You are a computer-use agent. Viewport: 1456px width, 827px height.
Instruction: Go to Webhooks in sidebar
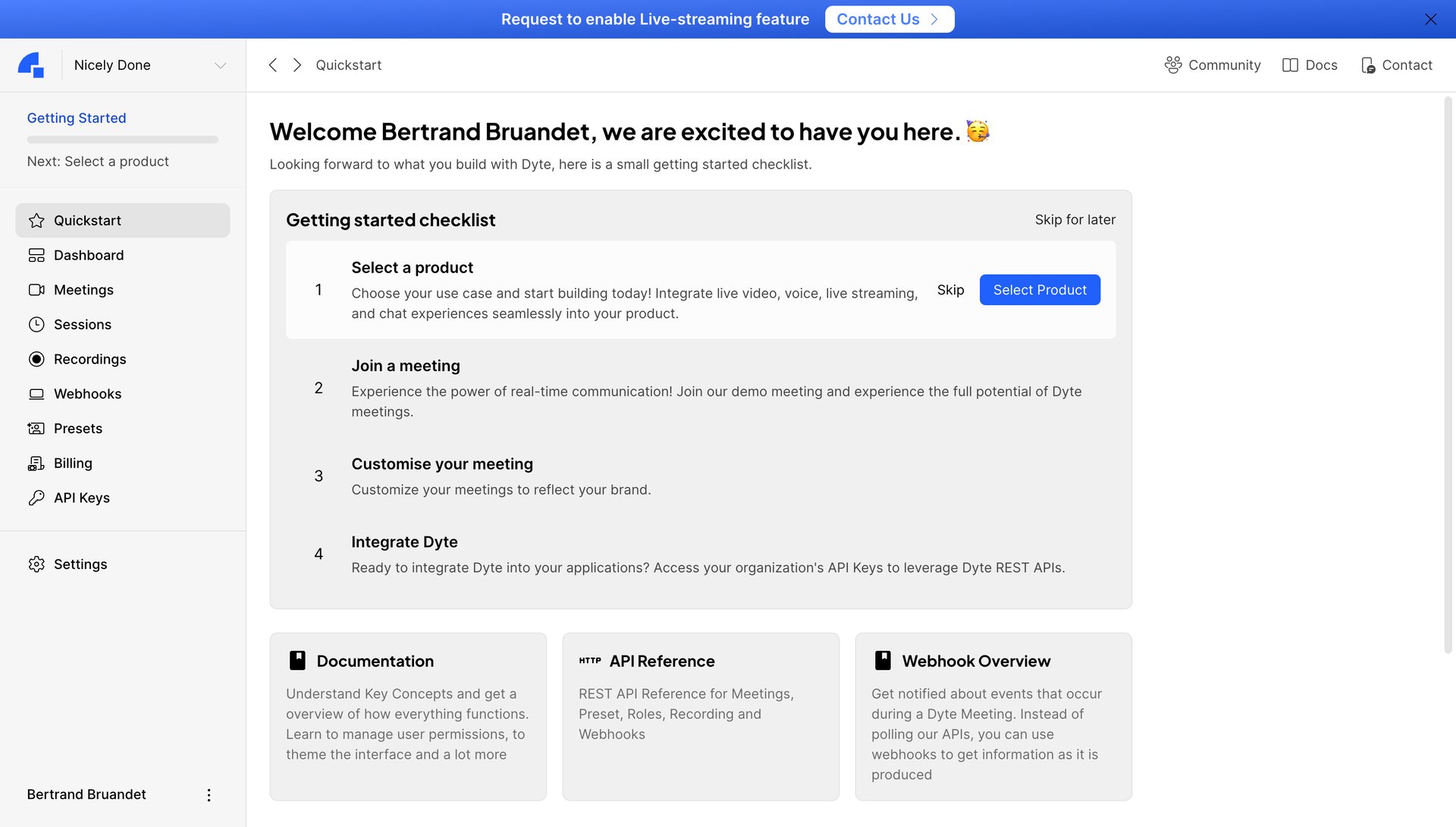pyautogui.click(x=87, y=394)
